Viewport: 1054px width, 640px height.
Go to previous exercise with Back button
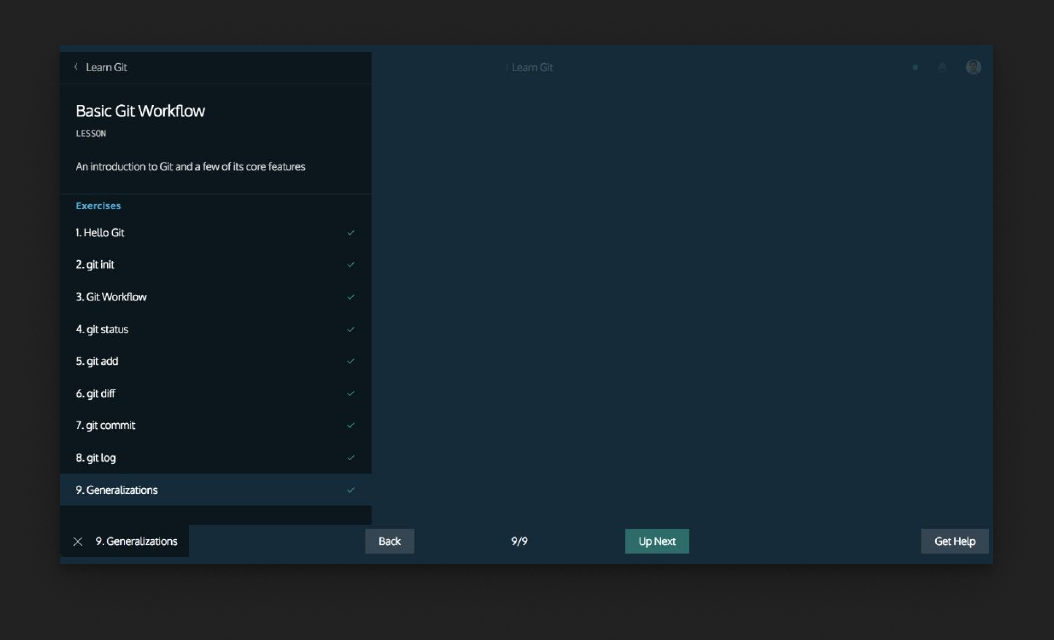[390, 541]
